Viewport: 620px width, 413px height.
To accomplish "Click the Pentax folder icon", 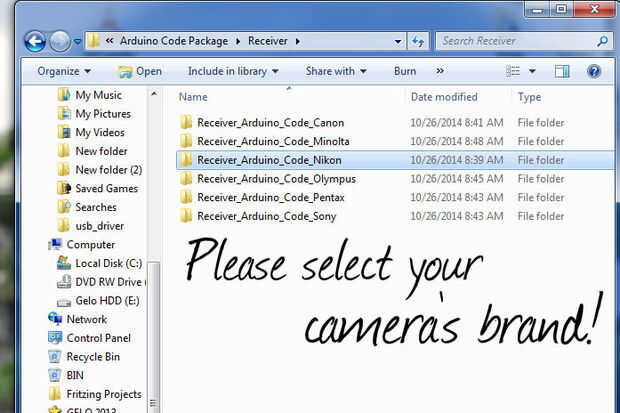I will coord(186,197).
